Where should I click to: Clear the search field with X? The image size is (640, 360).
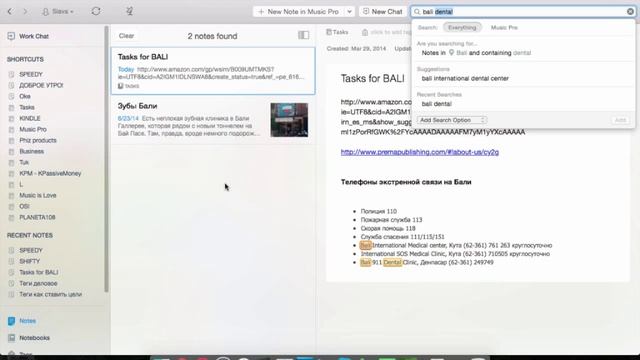click(x=630, y=11)
